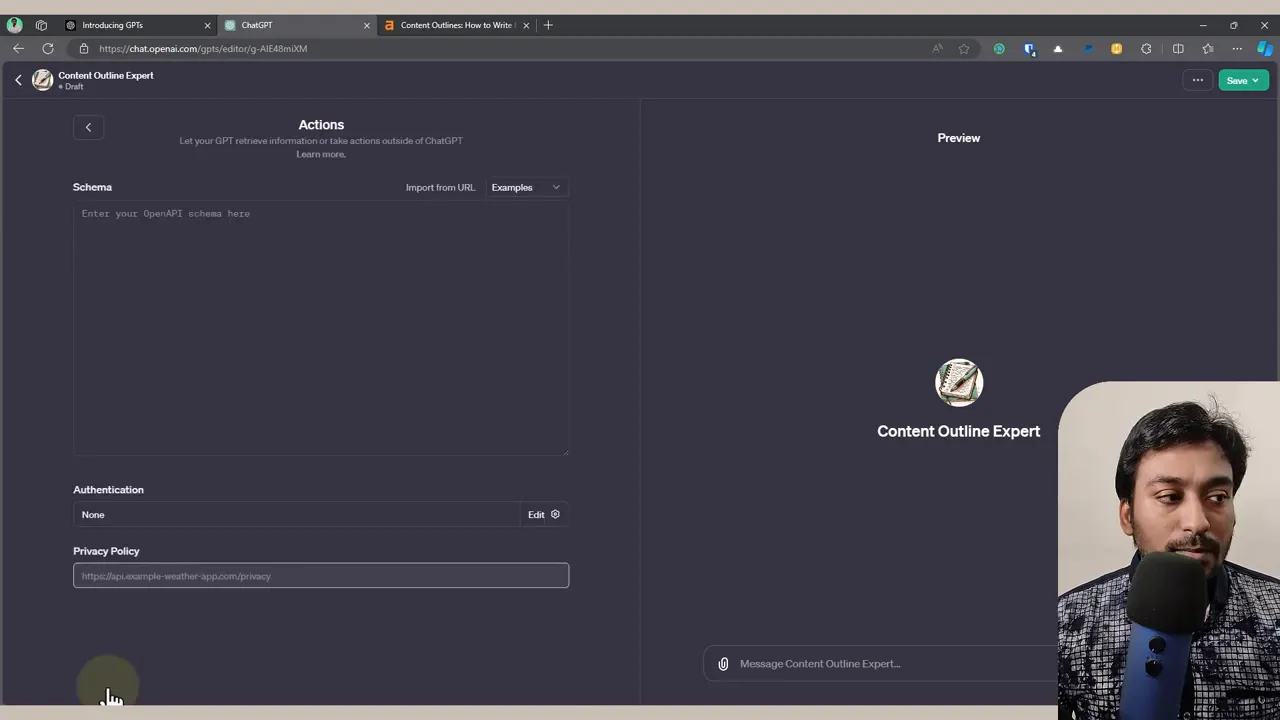Click the back arrow beside Actions heading

[88, 127]
